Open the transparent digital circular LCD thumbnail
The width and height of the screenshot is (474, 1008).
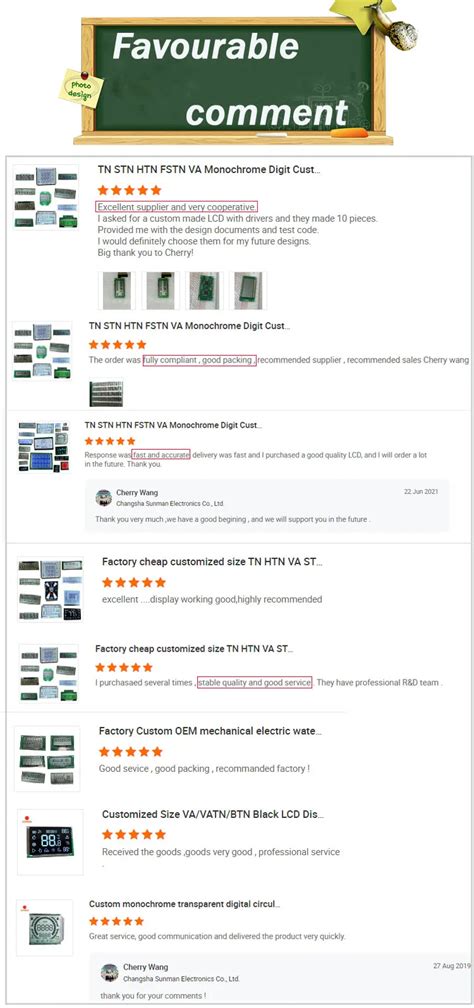(x=44, y=928)
